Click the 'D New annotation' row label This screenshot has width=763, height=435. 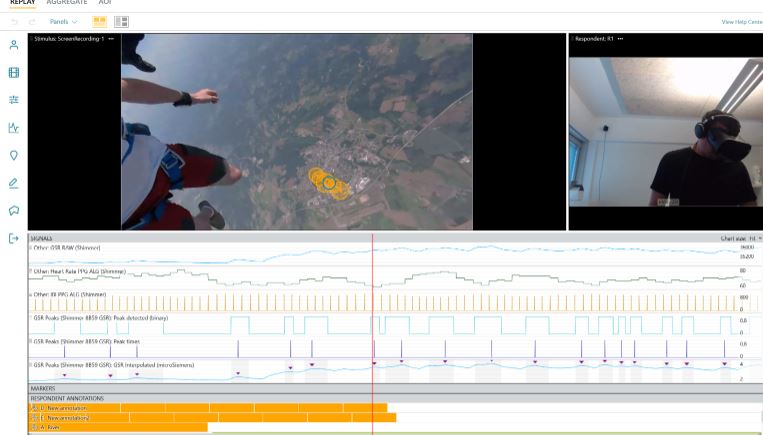pyautogui.click(x=63, y=408)
